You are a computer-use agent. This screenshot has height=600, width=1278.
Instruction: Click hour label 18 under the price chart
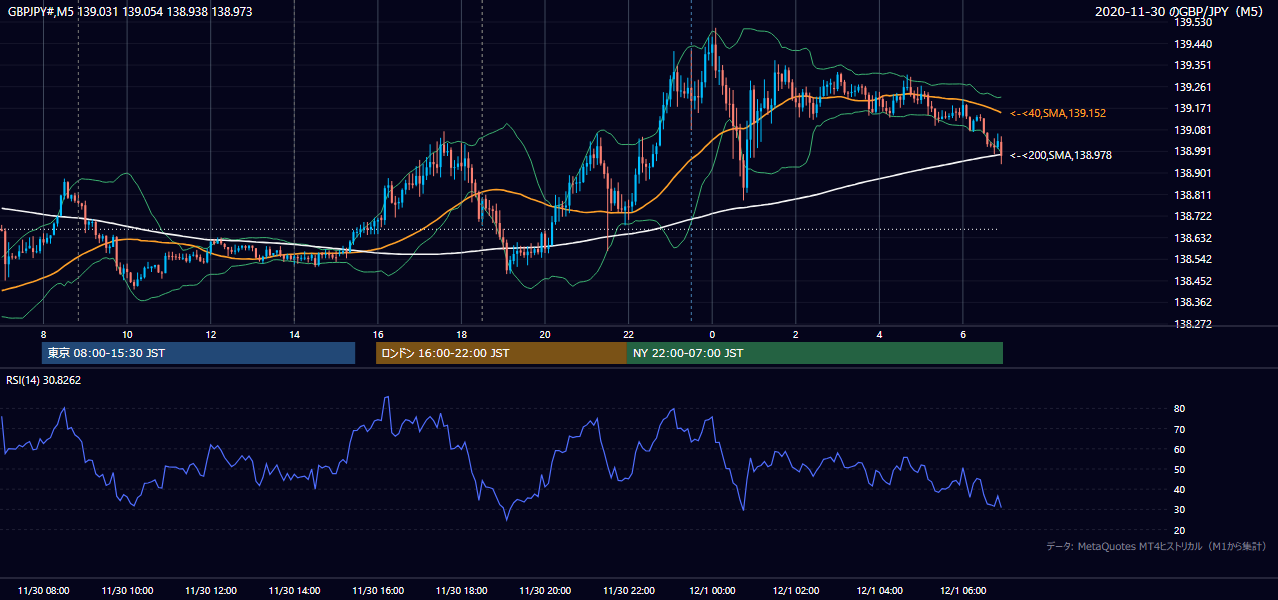click(x=462, y=334)
